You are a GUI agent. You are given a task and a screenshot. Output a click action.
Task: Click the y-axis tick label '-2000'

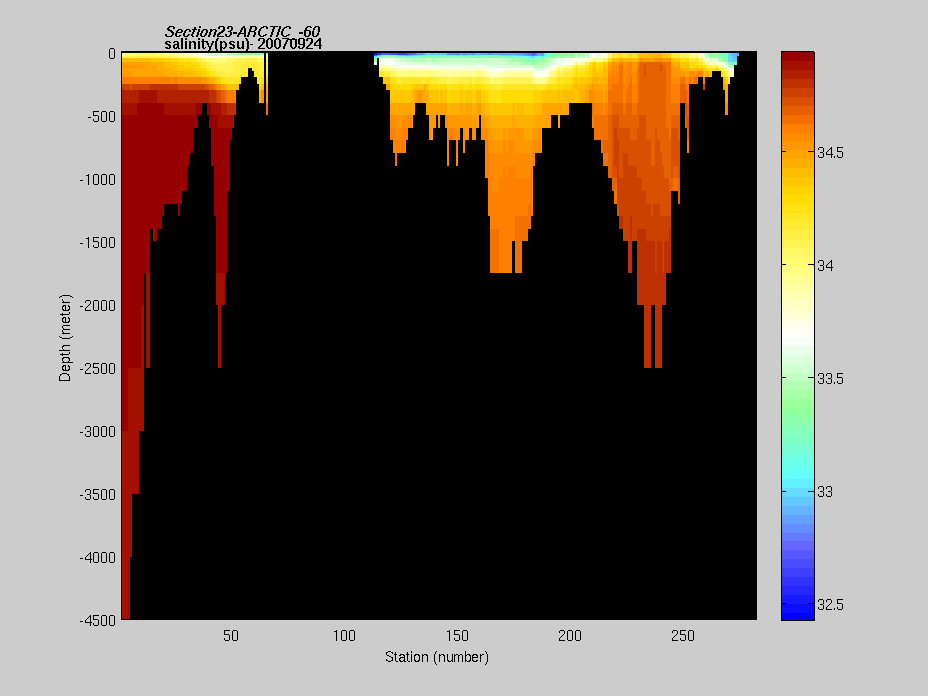98,305
